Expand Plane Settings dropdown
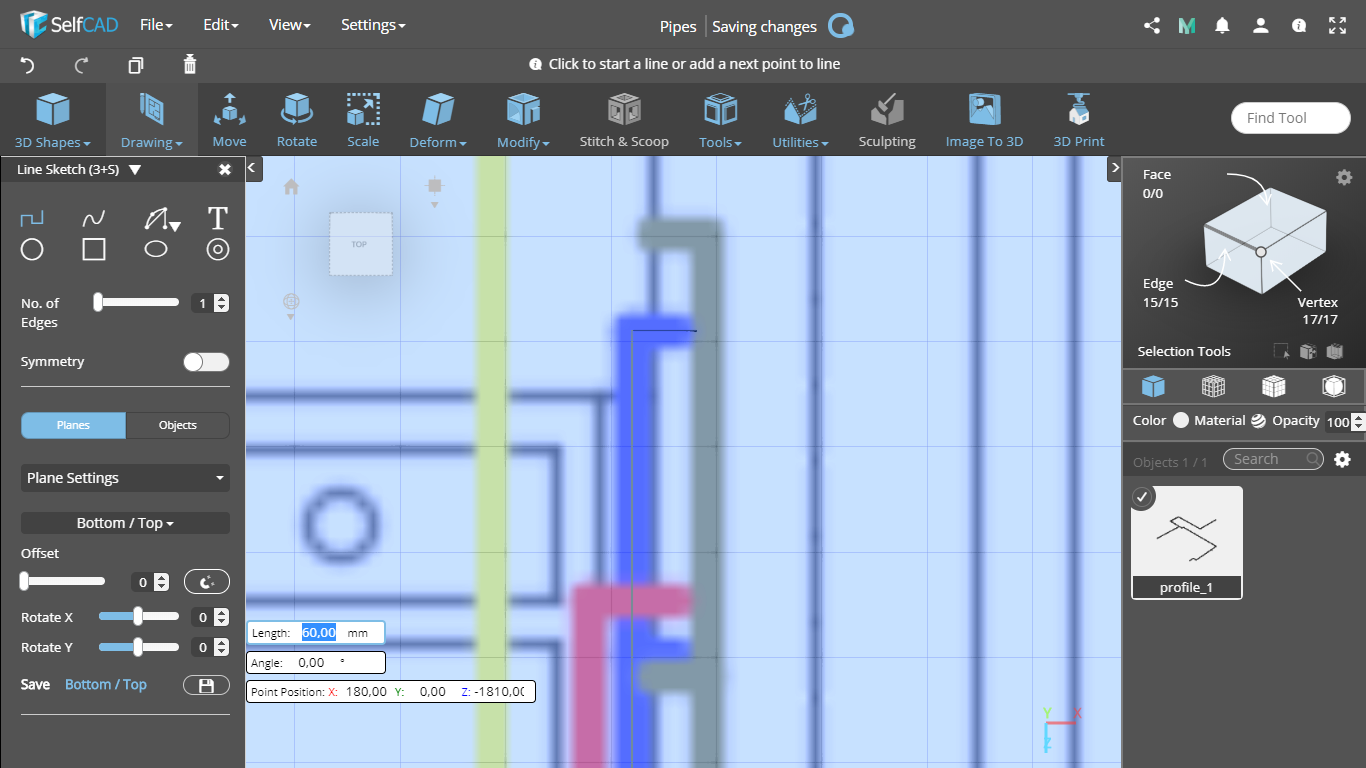Image resolution: width=1366 pixels, height=768 pixels. pos(125,478)
